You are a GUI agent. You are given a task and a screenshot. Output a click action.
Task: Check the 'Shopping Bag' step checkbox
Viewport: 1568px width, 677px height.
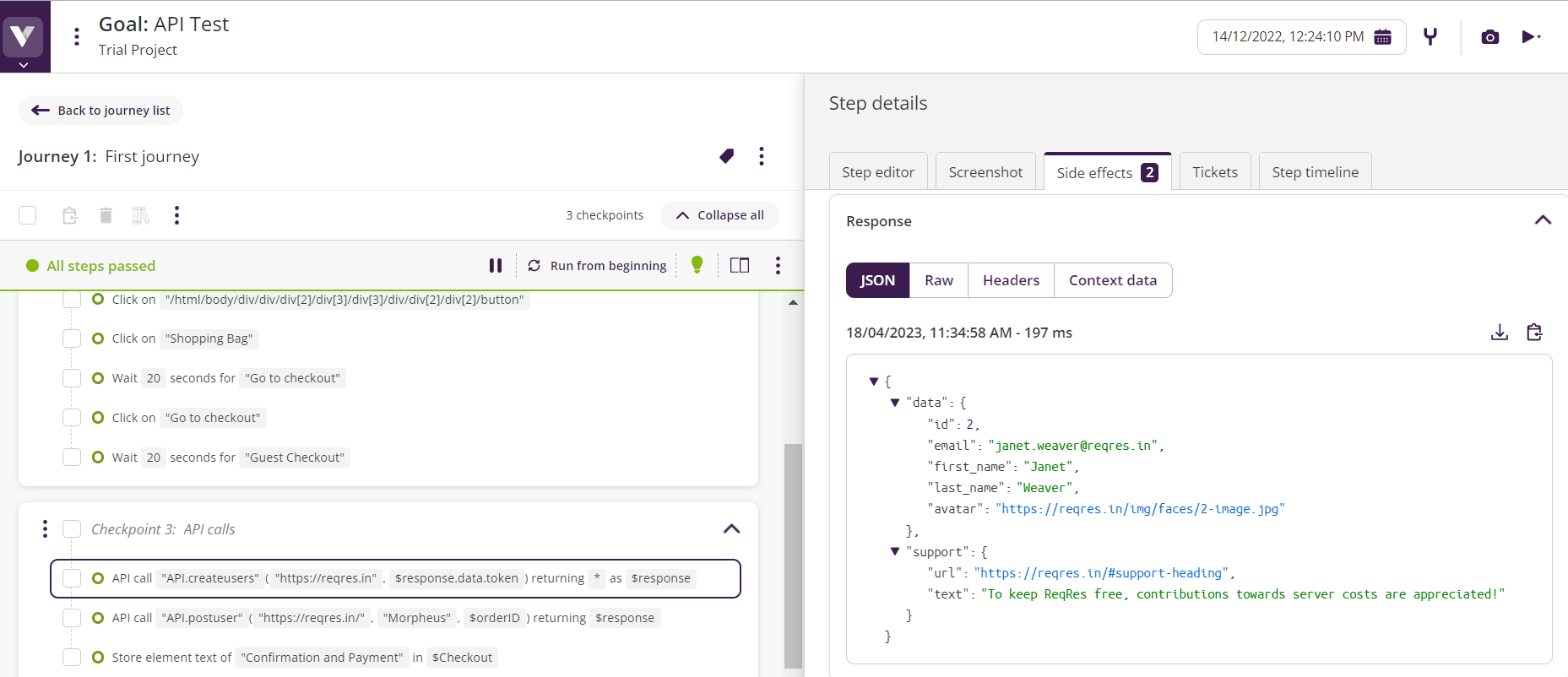[x=72, y=338]
